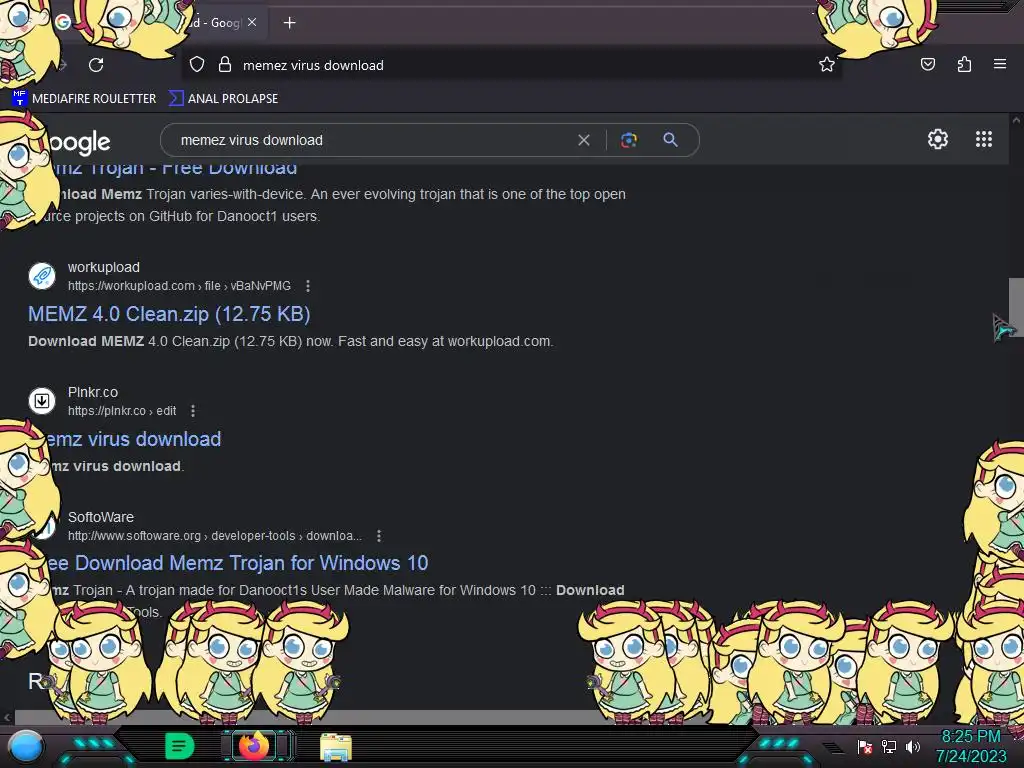1024x768 pixels.
Task: Open the ANAL PROLAPSE bookmark
Action: coord(223,99)
